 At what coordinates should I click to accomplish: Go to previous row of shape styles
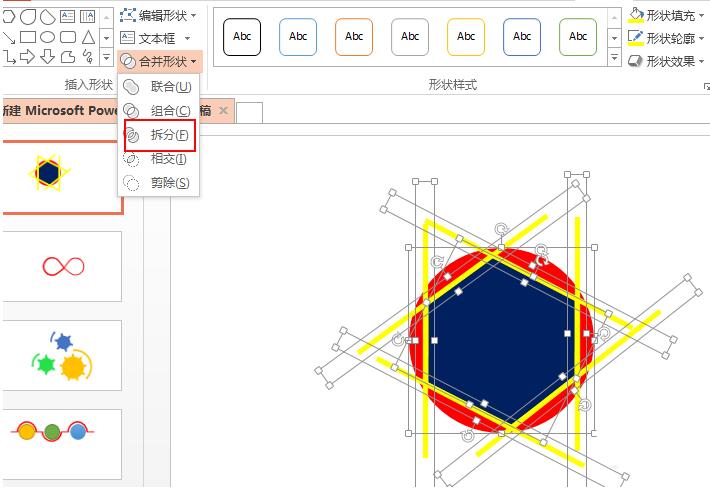(x=614, y=18)
